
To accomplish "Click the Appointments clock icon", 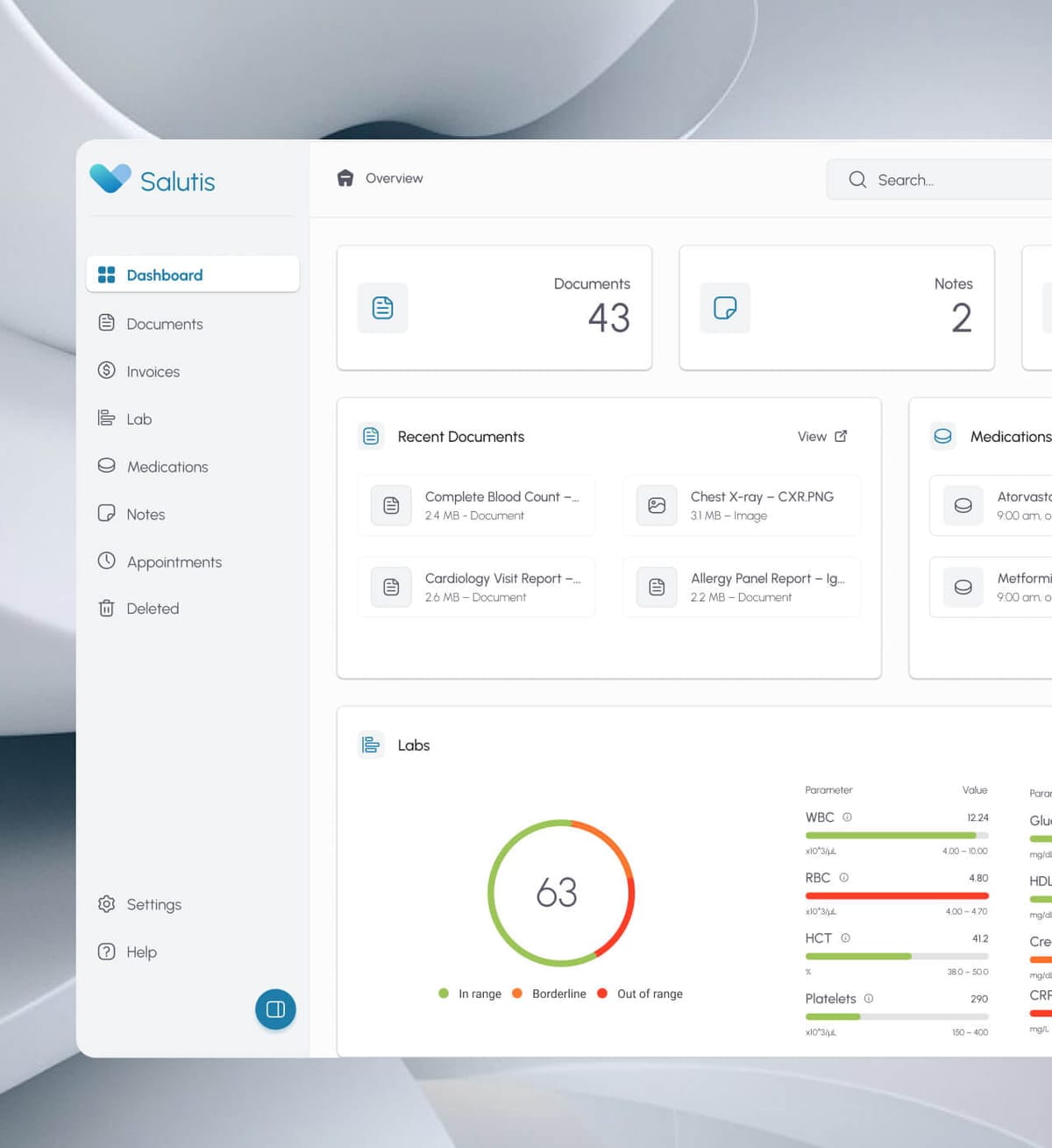I will (106, 561).
